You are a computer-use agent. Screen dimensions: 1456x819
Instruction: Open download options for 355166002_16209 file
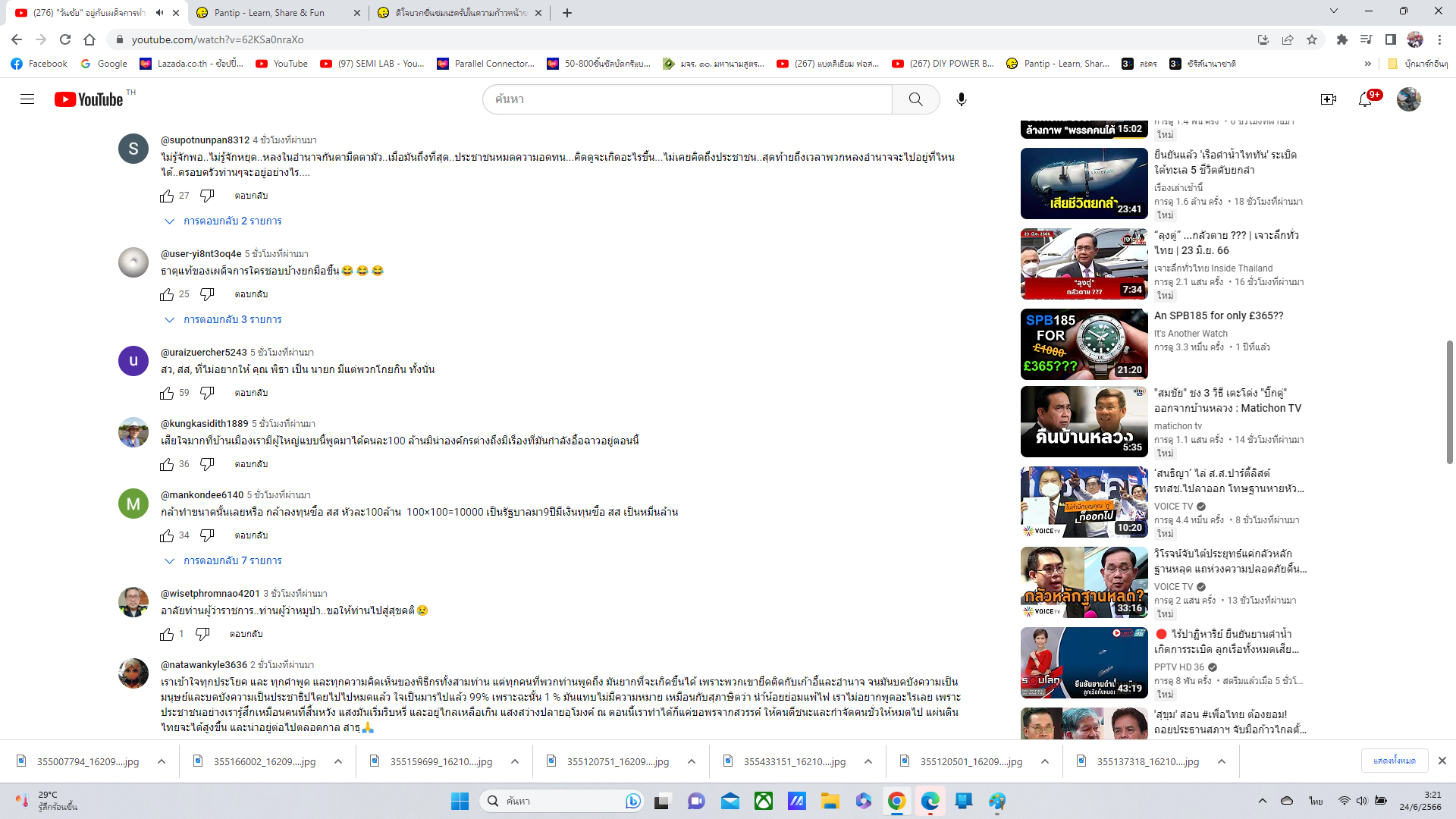click(338, 761)
